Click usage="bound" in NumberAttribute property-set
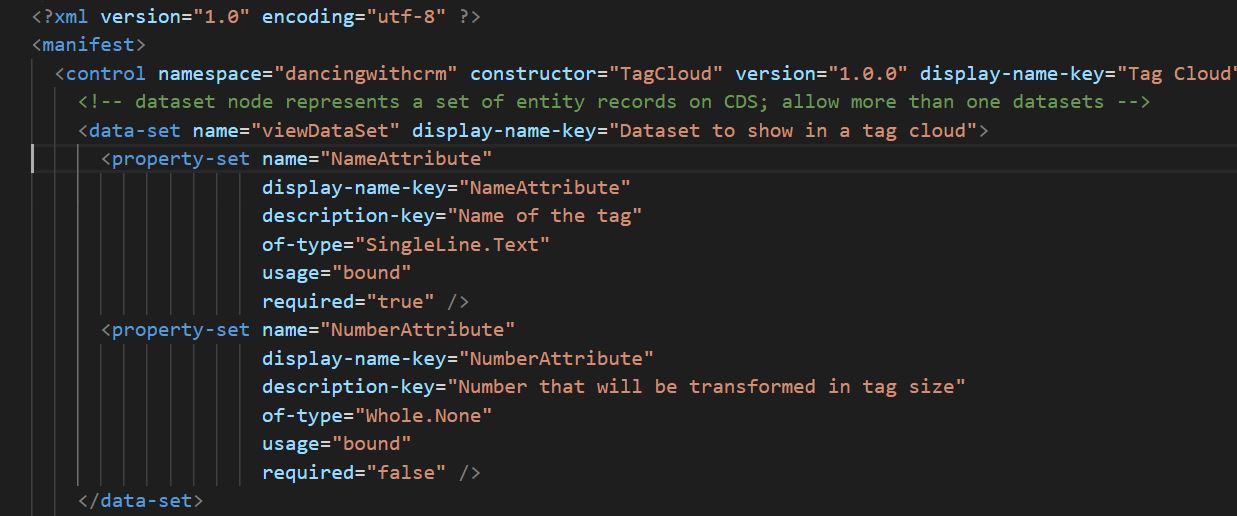 point(337,444)
